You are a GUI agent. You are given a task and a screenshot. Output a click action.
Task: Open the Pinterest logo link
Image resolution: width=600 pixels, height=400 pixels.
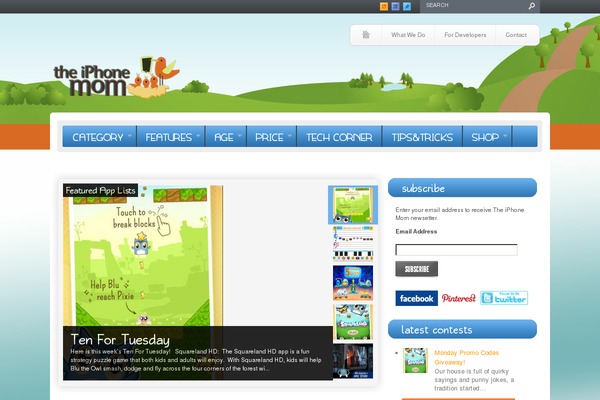(458, 298)
